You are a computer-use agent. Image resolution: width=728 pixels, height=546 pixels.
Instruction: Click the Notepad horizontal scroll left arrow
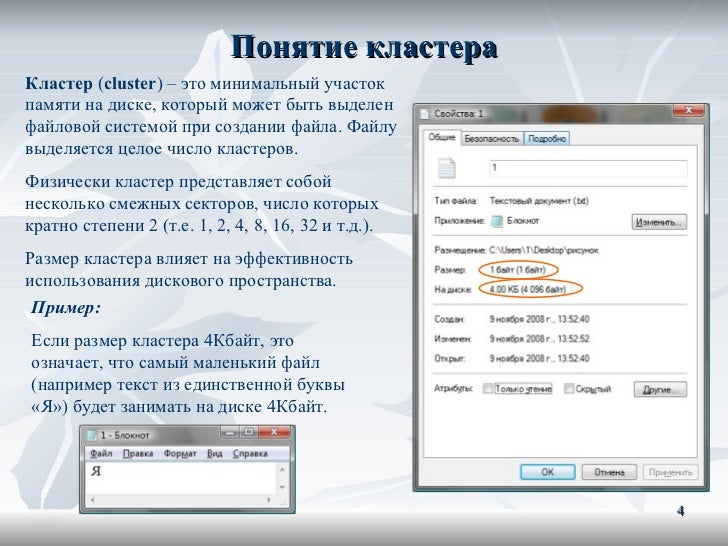[92, 500]
